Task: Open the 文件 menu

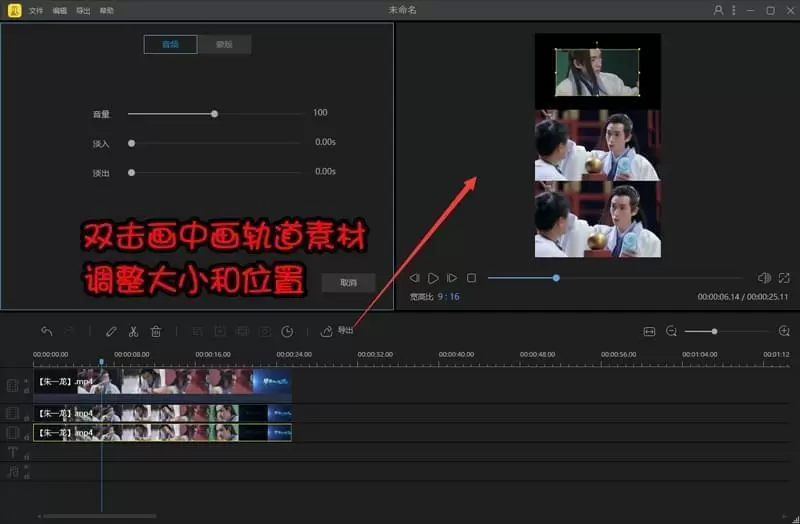Action: pyautogui.click(x=36, y=11)
